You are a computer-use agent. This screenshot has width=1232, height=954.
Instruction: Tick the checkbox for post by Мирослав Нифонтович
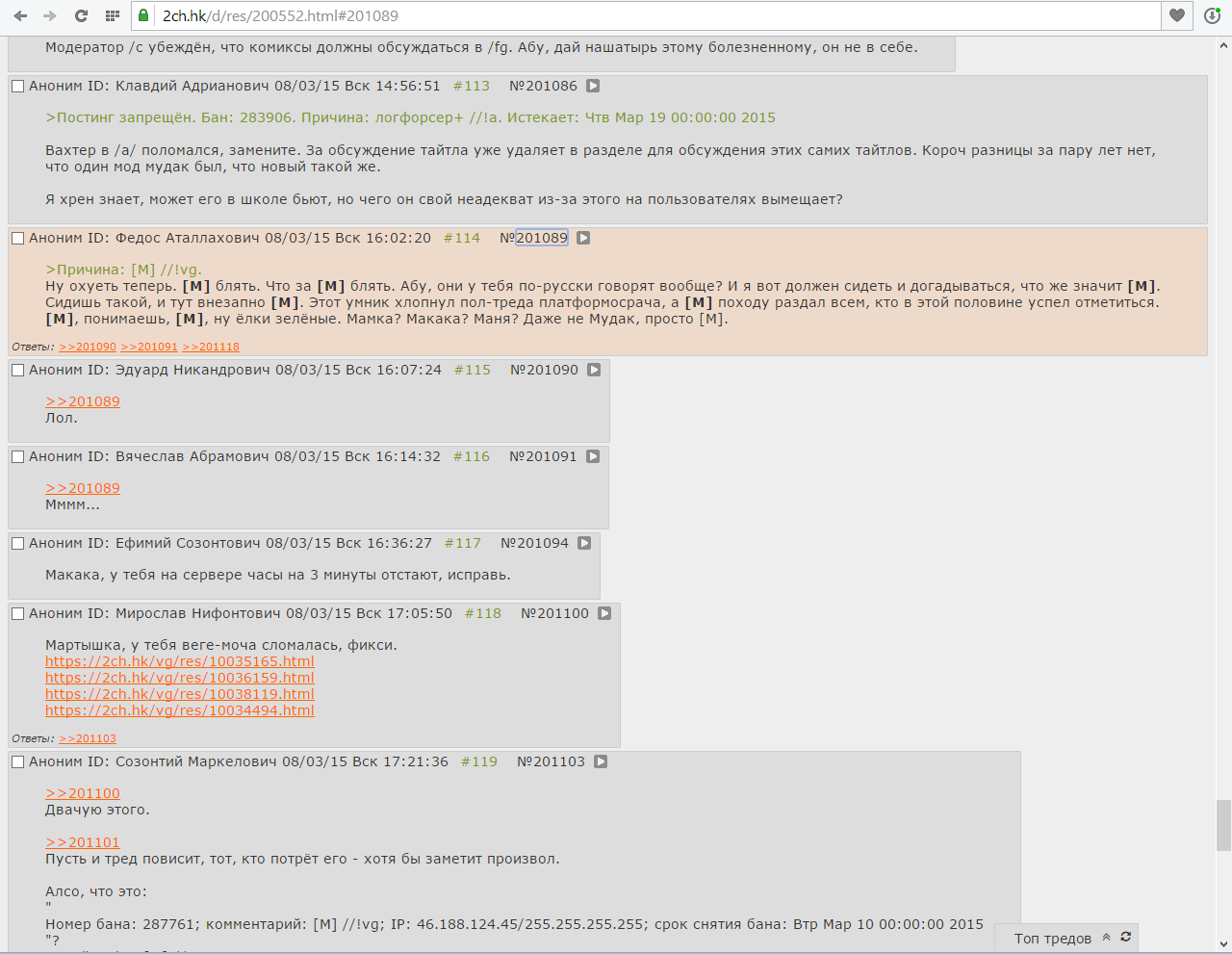pyautogui.click(x=17, y=614)
